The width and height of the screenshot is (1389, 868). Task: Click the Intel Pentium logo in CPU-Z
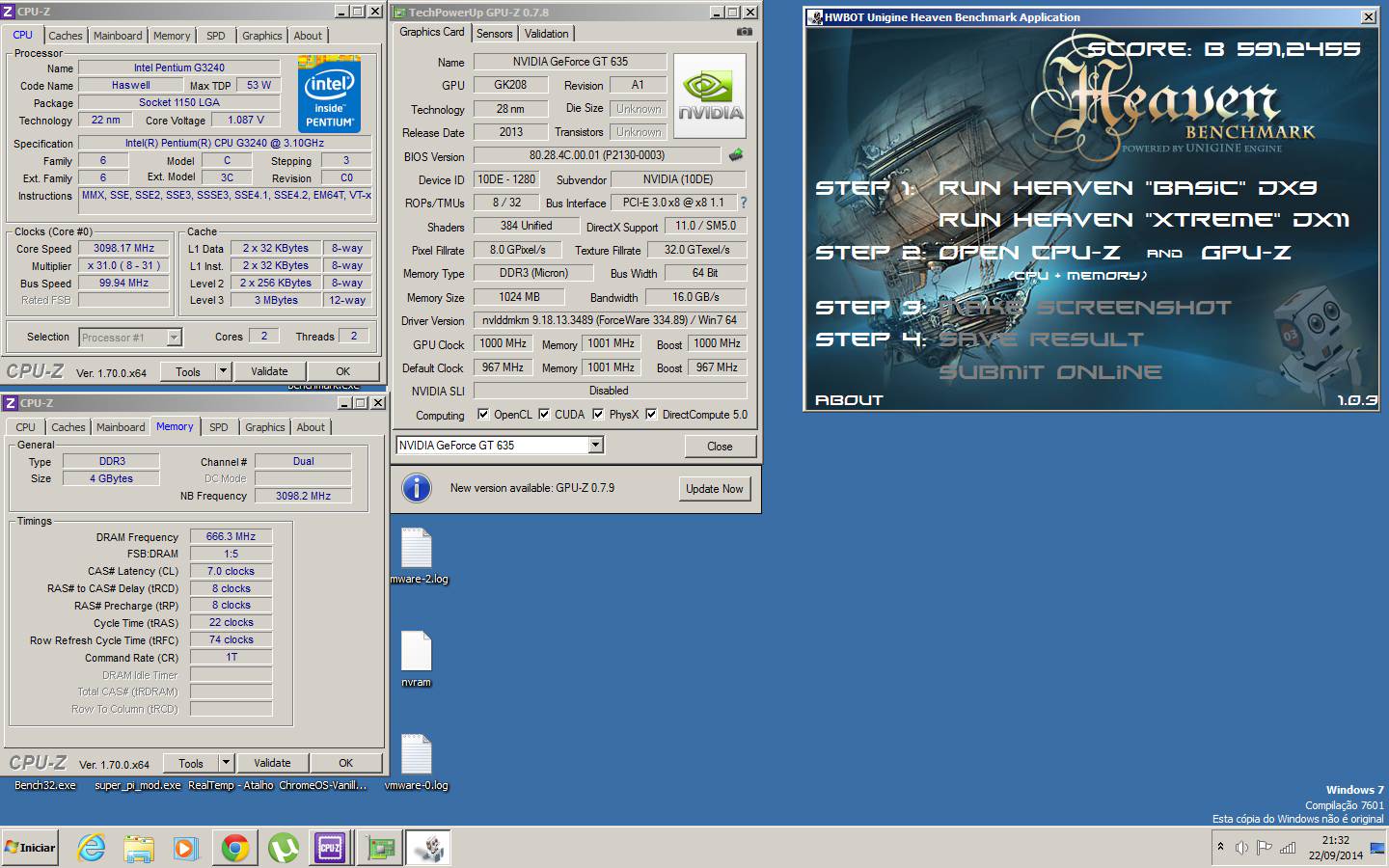click(x=330, y=94)
